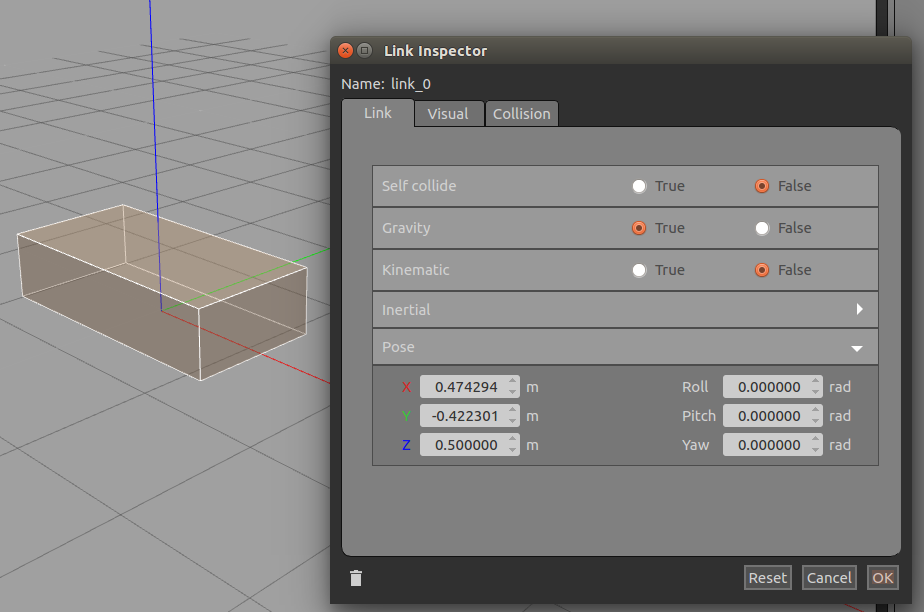Viewport: 924px width, 612px height.
Task: Open the Collision tab
Action: [521, 114]
